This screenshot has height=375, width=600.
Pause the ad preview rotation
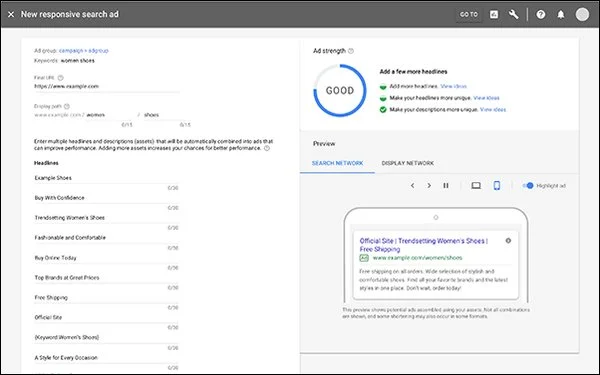[x=446, y=186]
